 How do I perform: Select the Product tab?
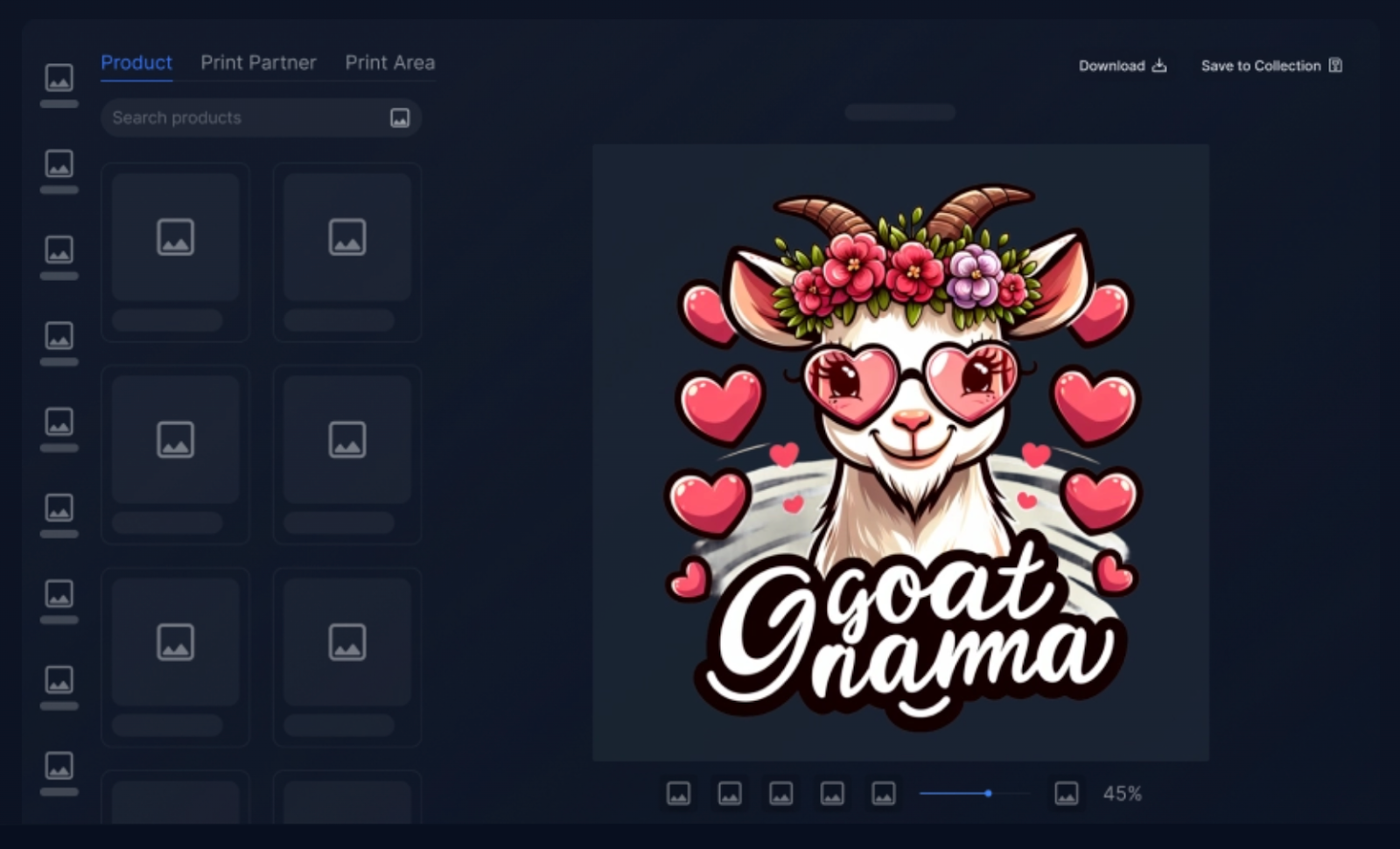pos(136,63)
